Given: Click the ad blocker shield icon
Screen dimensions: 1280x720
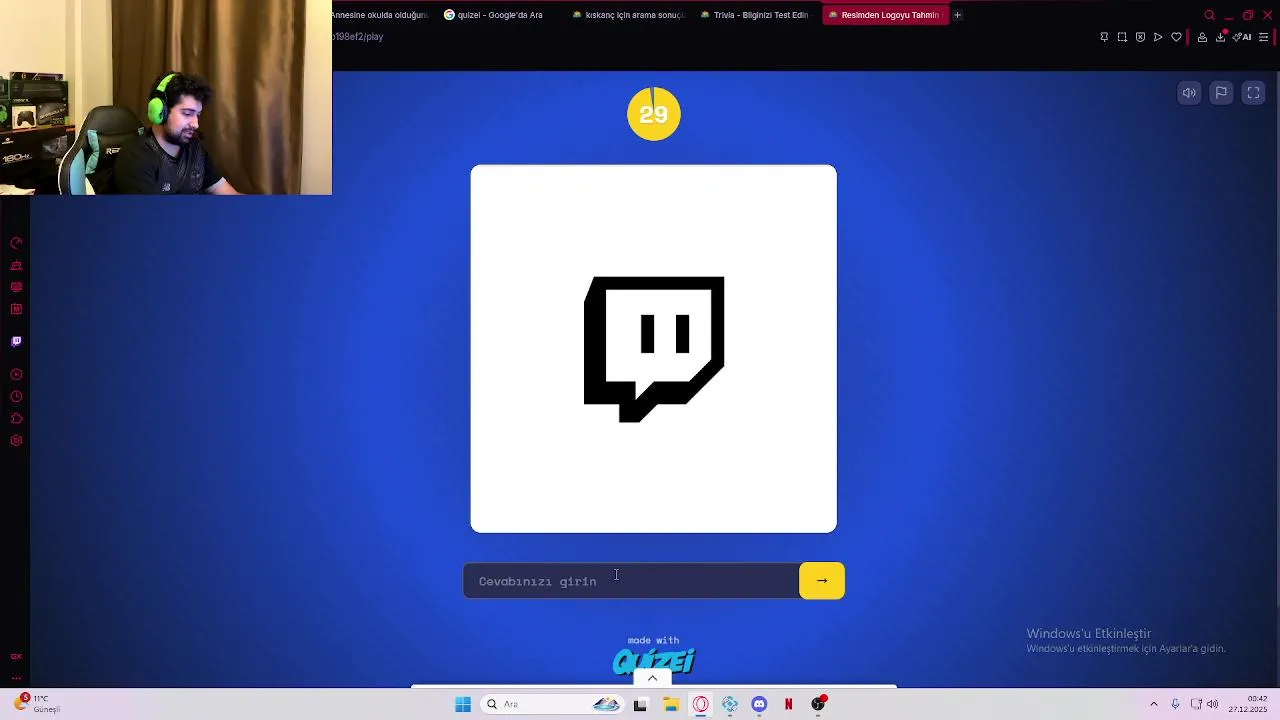Looking at the screenshot, I should (1140, 37).
